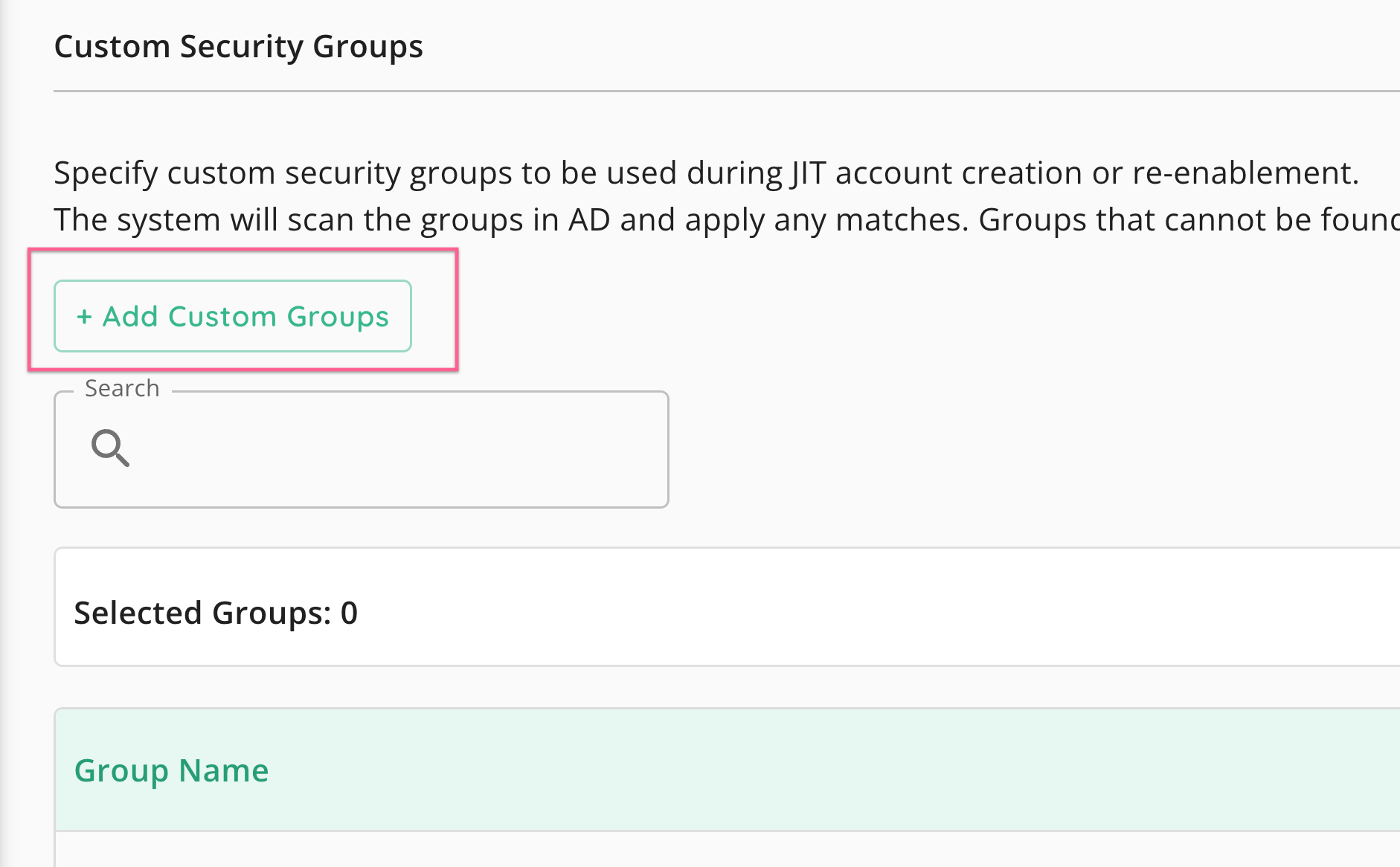Click the word "AD" in the description

(x=589, y=220)
